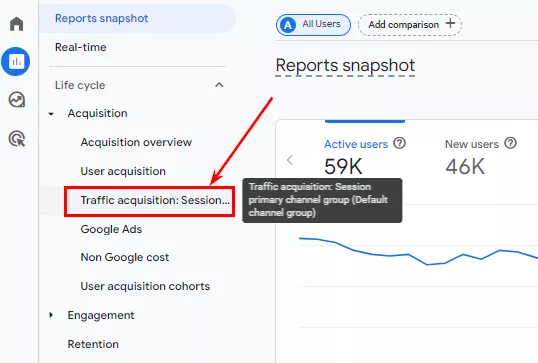This screenshot has width=538, height=363.
Task: Open the Real-time report
Action: [81, 47]
